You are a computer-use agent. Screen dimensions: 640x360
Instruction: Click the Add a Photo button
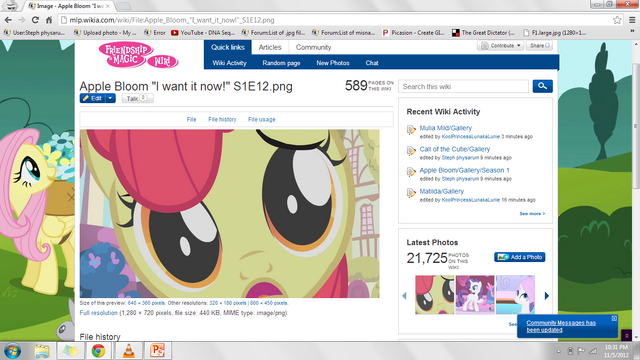point(520,257)
